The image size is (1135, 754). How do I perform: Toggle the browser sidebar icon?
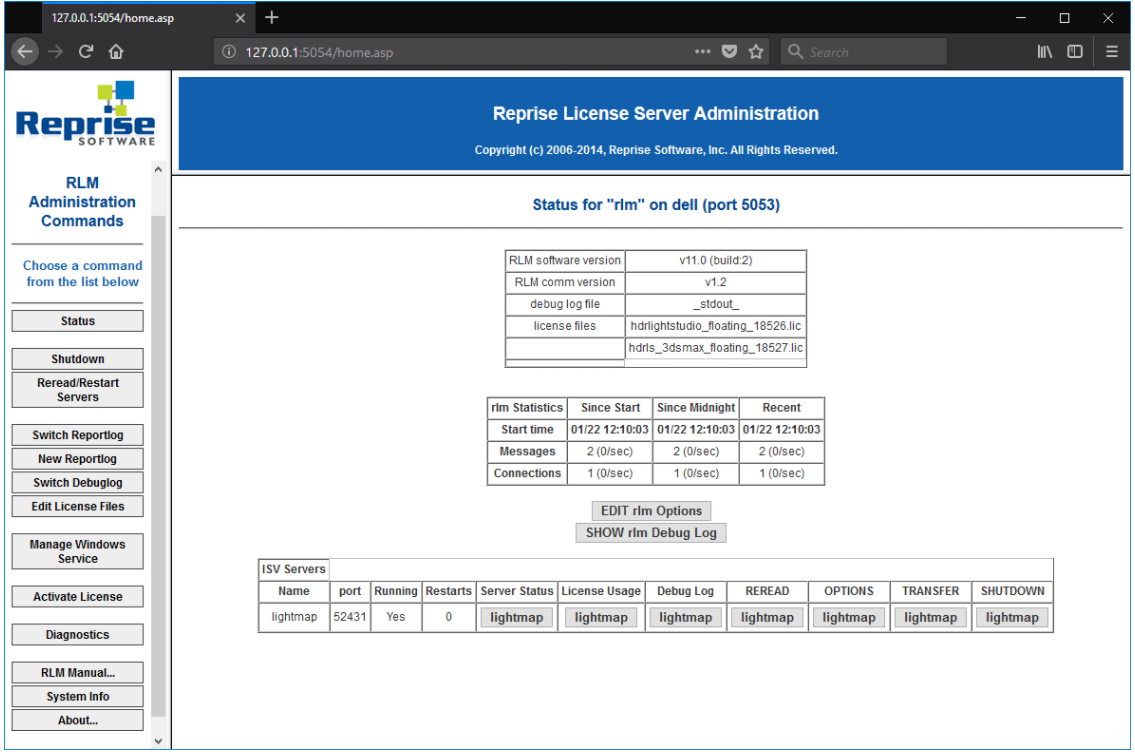tap(1075, 51)
